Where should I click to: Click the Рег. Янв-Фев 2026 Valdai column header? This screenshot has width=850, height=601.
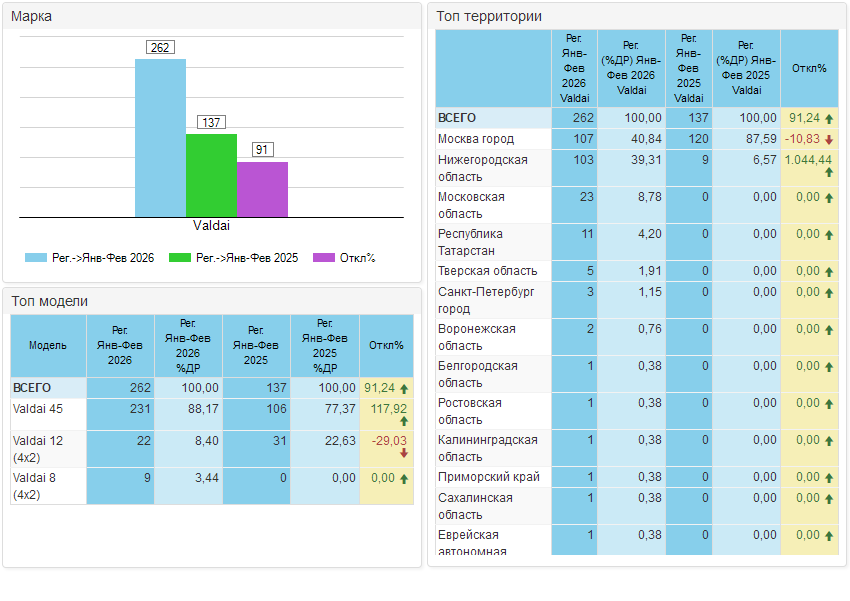(x=574, y=68)
